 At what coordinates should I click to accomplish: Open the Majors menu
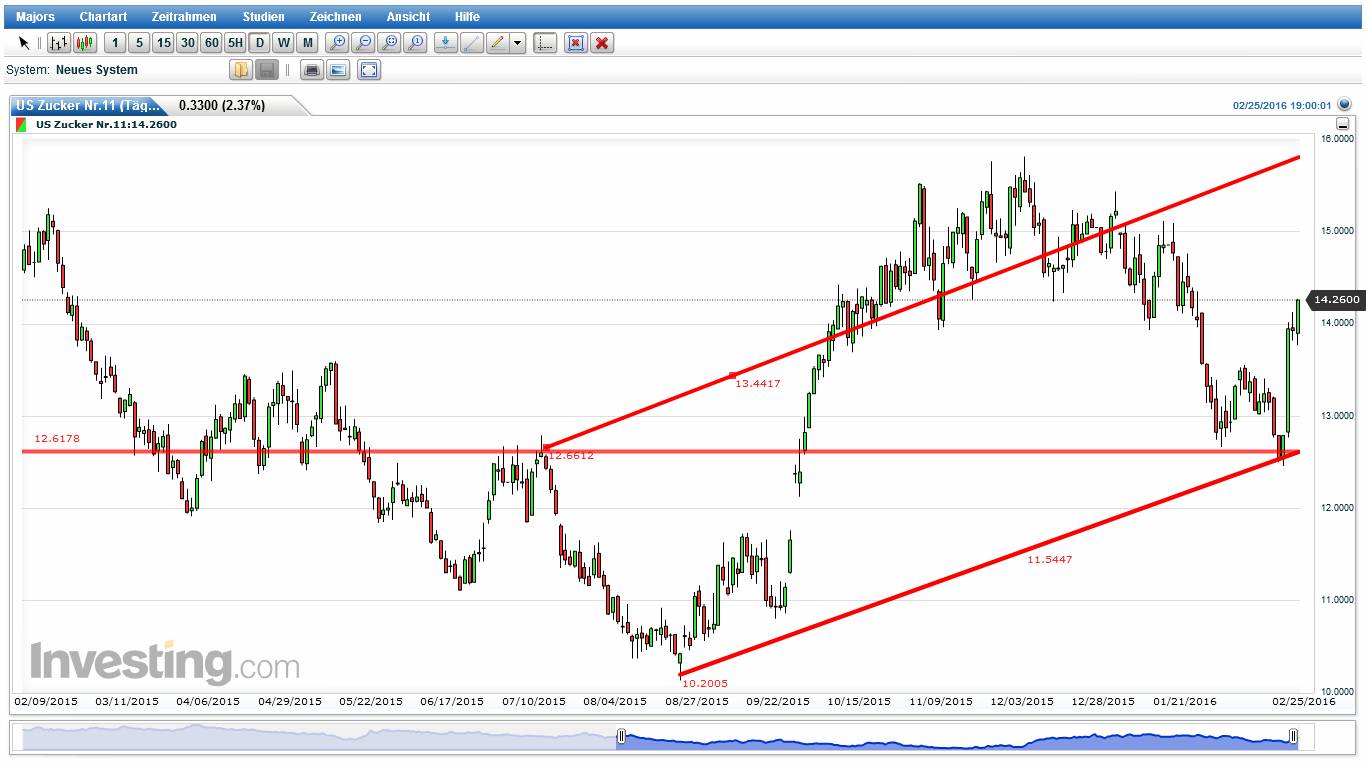coord(35,17)
